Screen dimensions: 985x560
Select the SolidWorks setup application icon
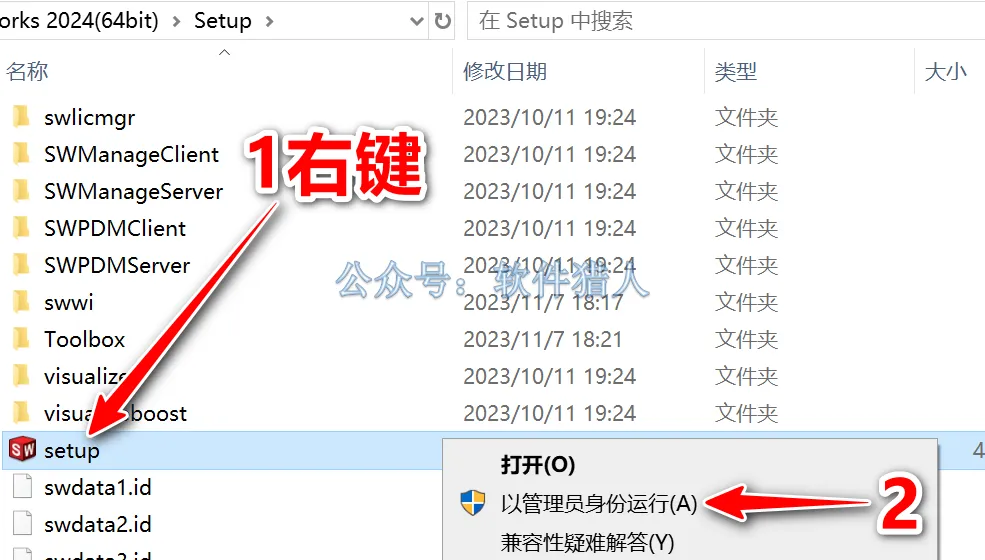[x=23, y=449]
